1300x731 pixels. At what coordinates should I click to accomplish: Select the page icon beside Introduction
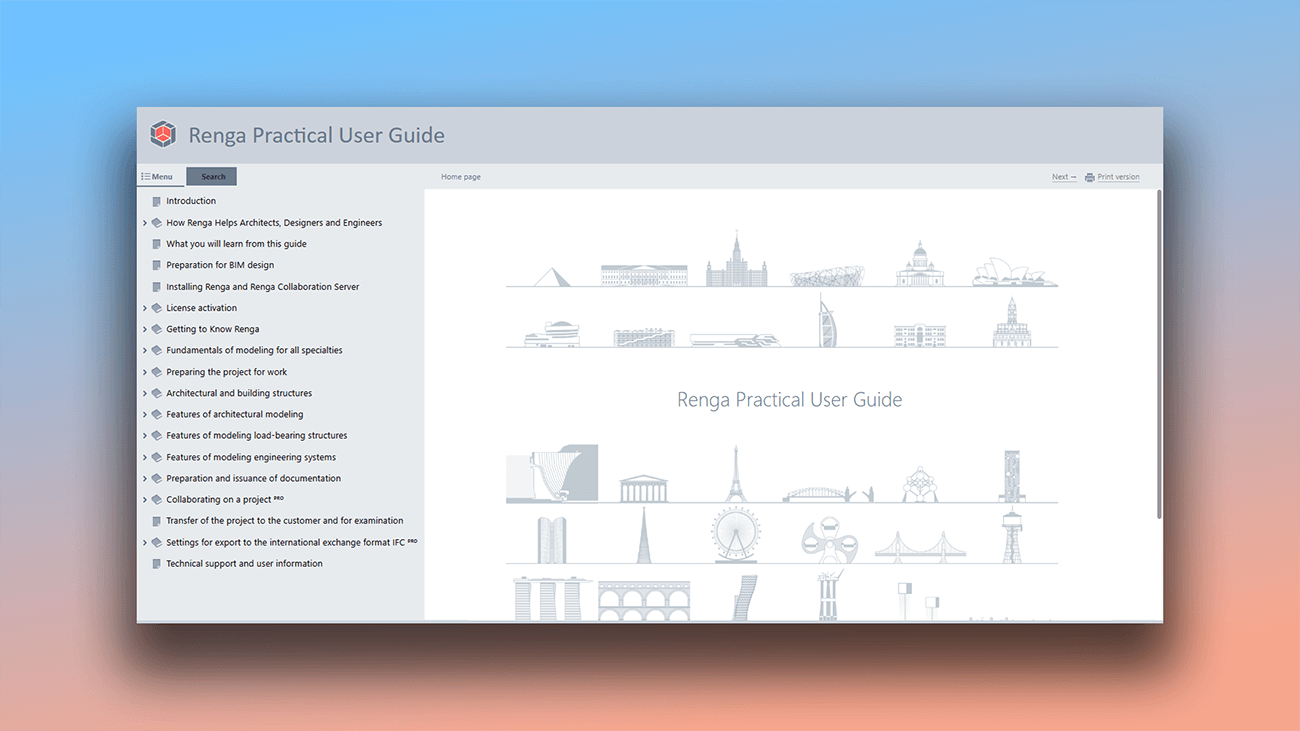tap(157, 200)
